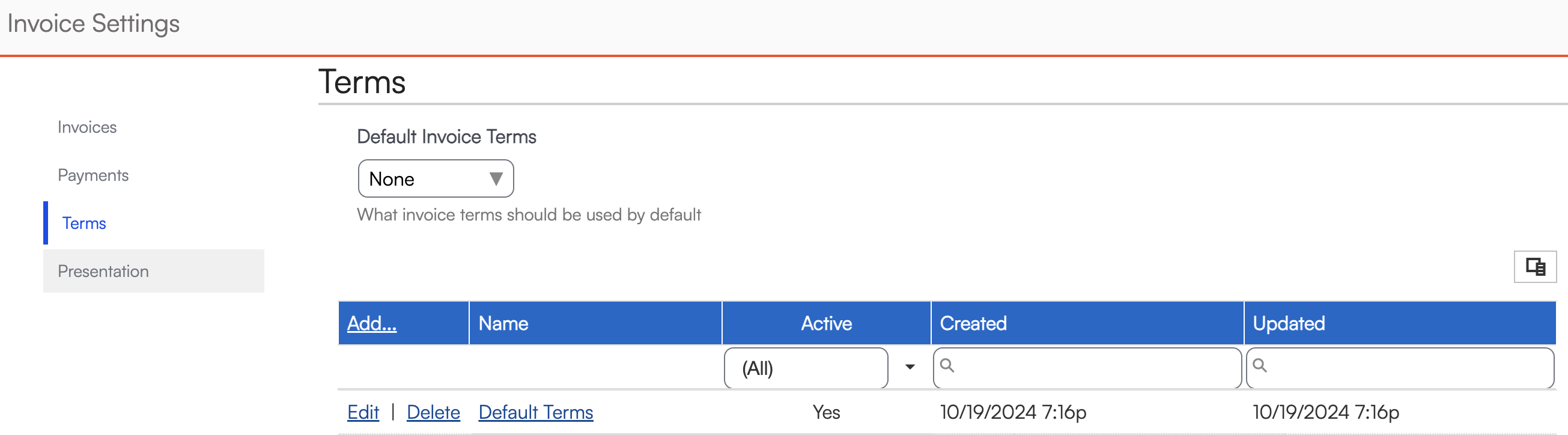Open the Payments settings section
The image size is (1568, 435).
[x=93, y=175]
